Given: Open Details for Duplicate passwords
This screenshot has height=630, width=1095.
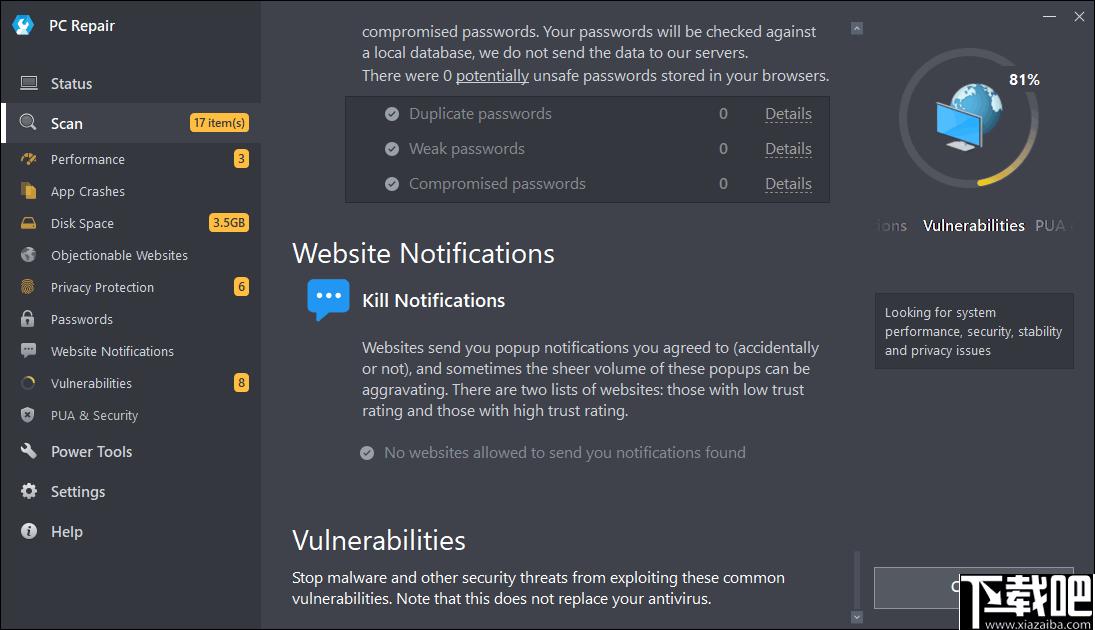Looking at the screenshot, I should click(788, 114).
